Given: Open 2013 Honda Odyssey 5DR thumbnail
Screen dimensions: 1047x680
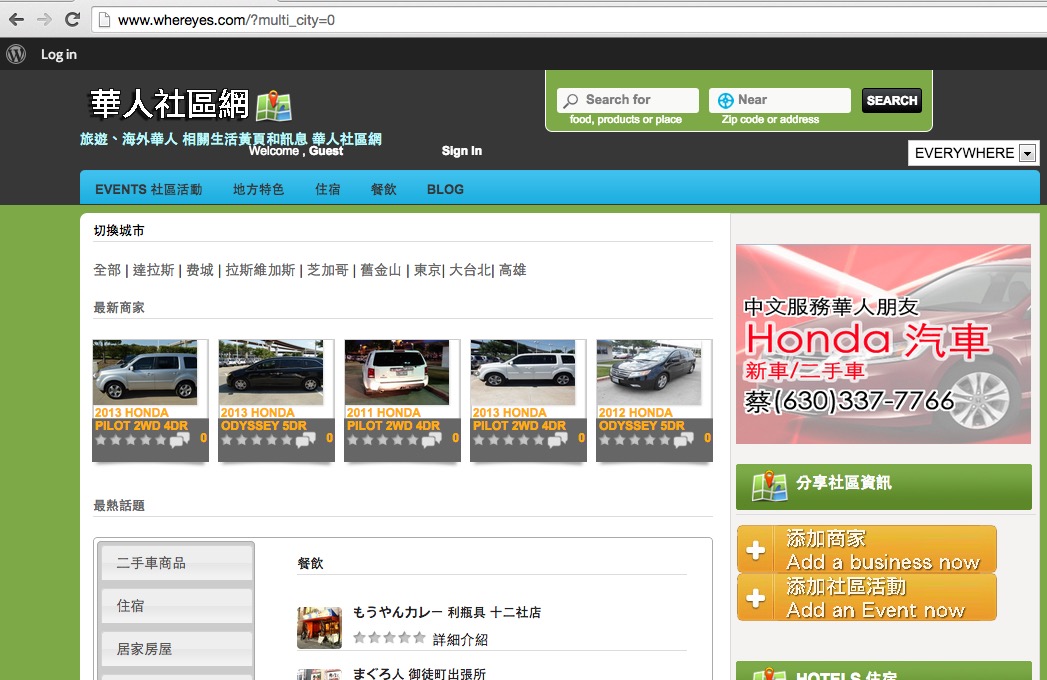Looking at the screenshot, I should (271, 372).
